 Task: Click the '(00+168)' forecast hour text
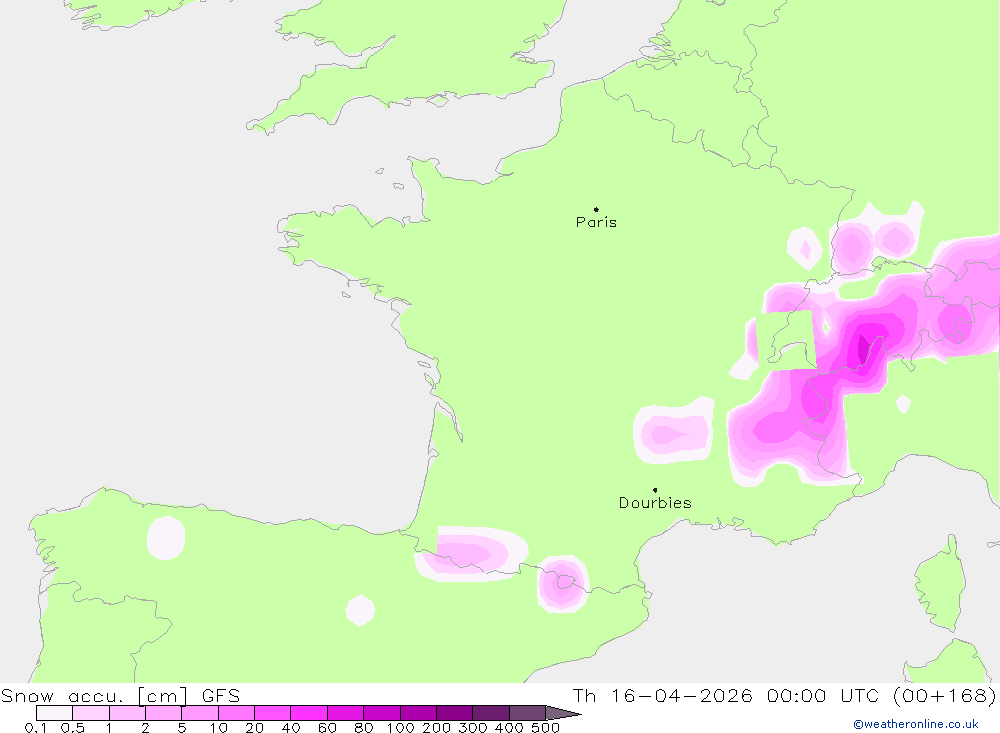(944, 695)
